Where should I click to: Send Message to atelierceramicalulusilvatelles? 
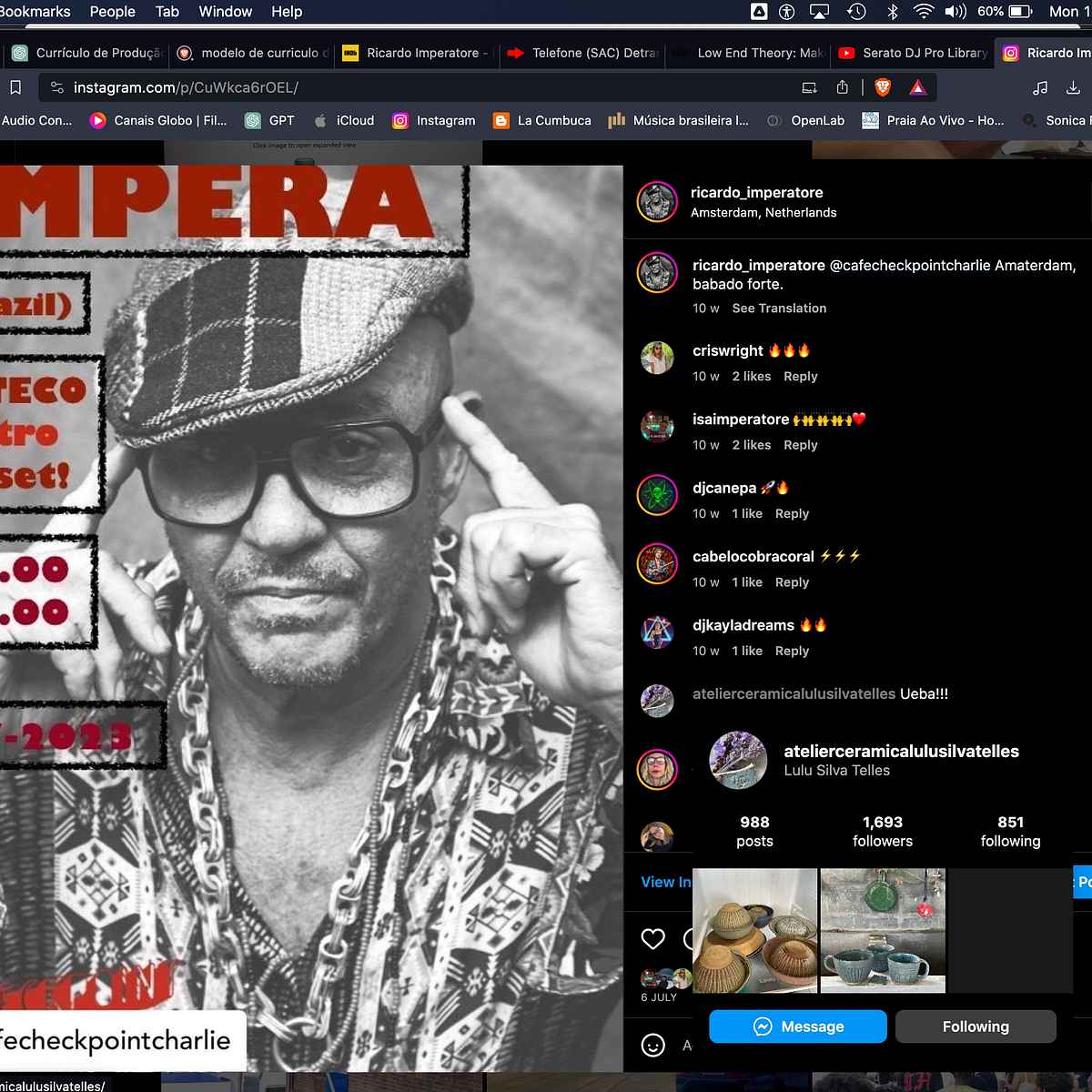point(798,1026)
